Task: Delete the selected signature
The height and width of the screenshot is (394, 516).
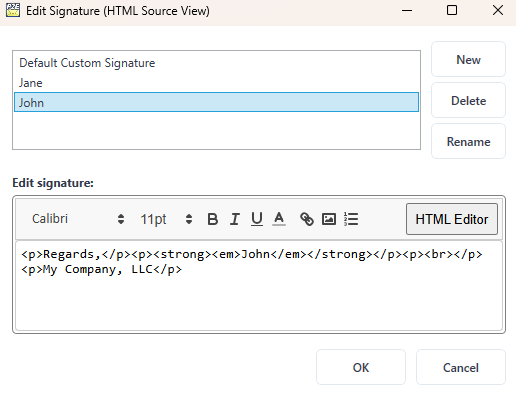Action: (468, 100)
